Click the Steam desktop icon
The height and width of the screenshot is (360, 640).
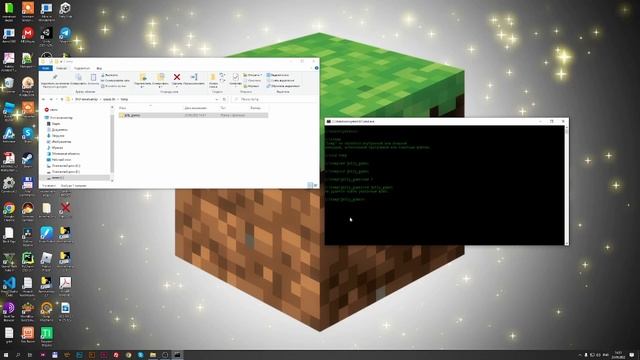point(27,158)
